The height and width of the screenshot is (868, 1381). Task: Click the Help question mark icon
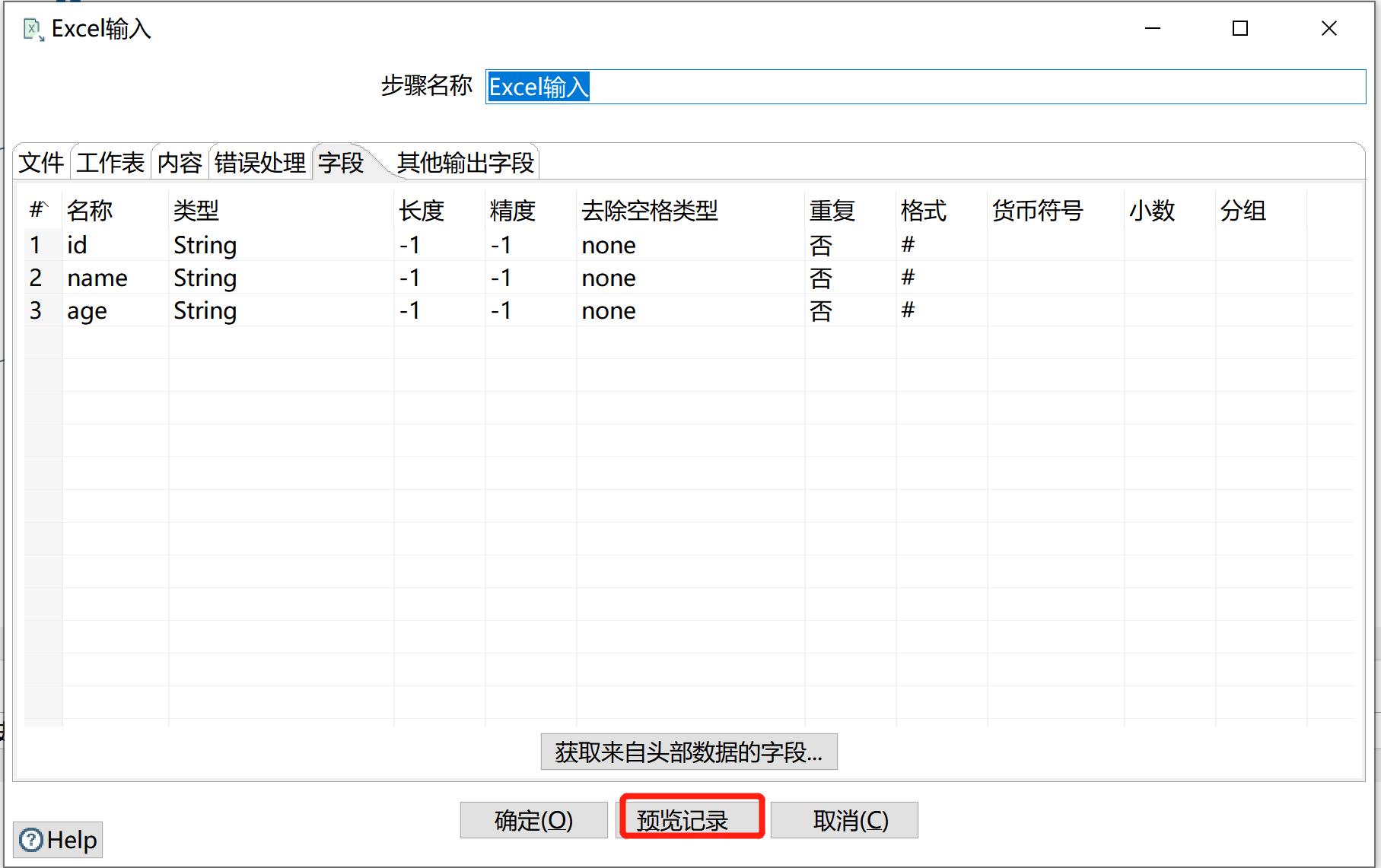(31, 840)
